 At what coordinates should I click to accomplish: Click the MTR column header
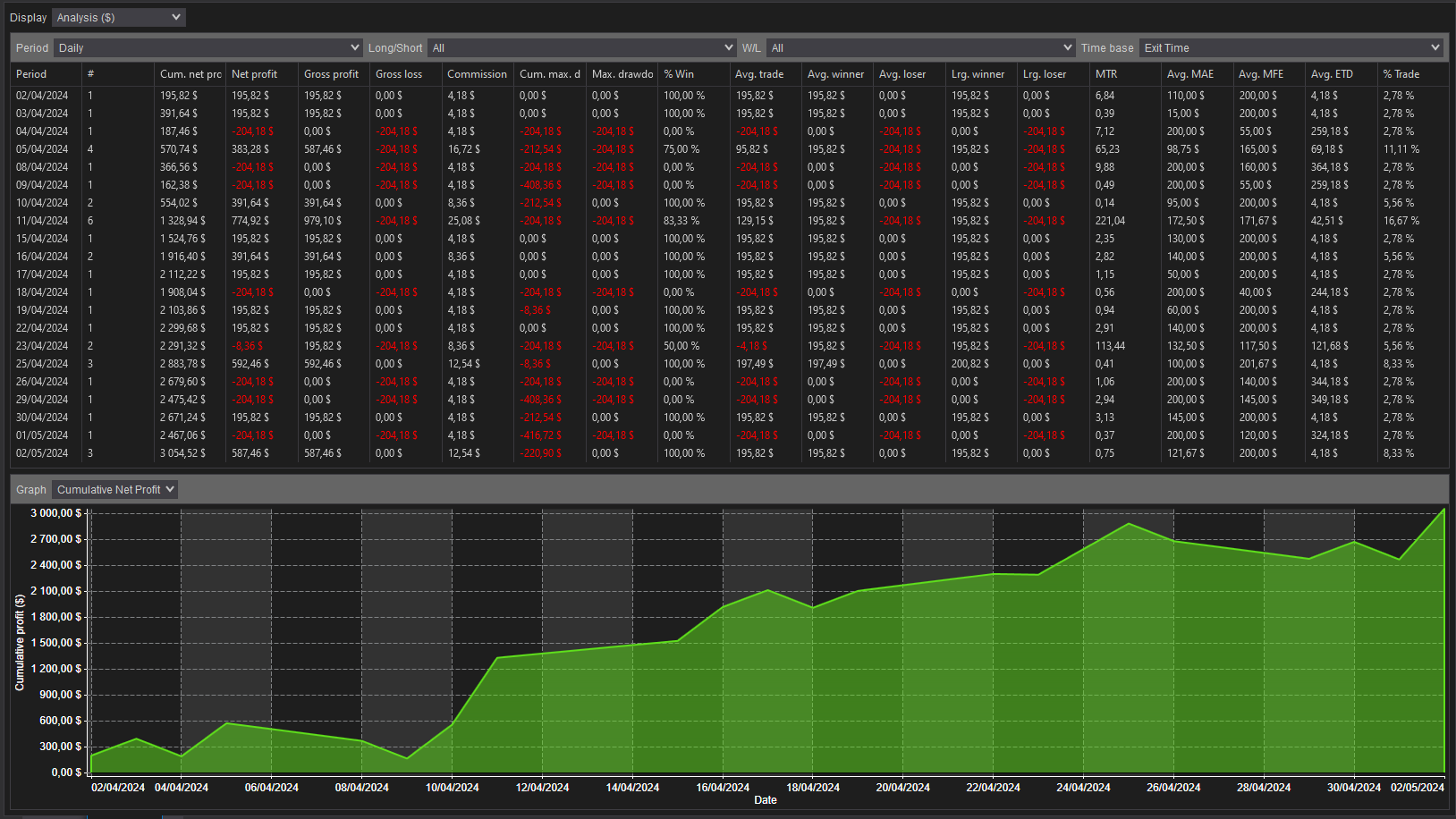pyautogui.click(x=1105, y=73)
